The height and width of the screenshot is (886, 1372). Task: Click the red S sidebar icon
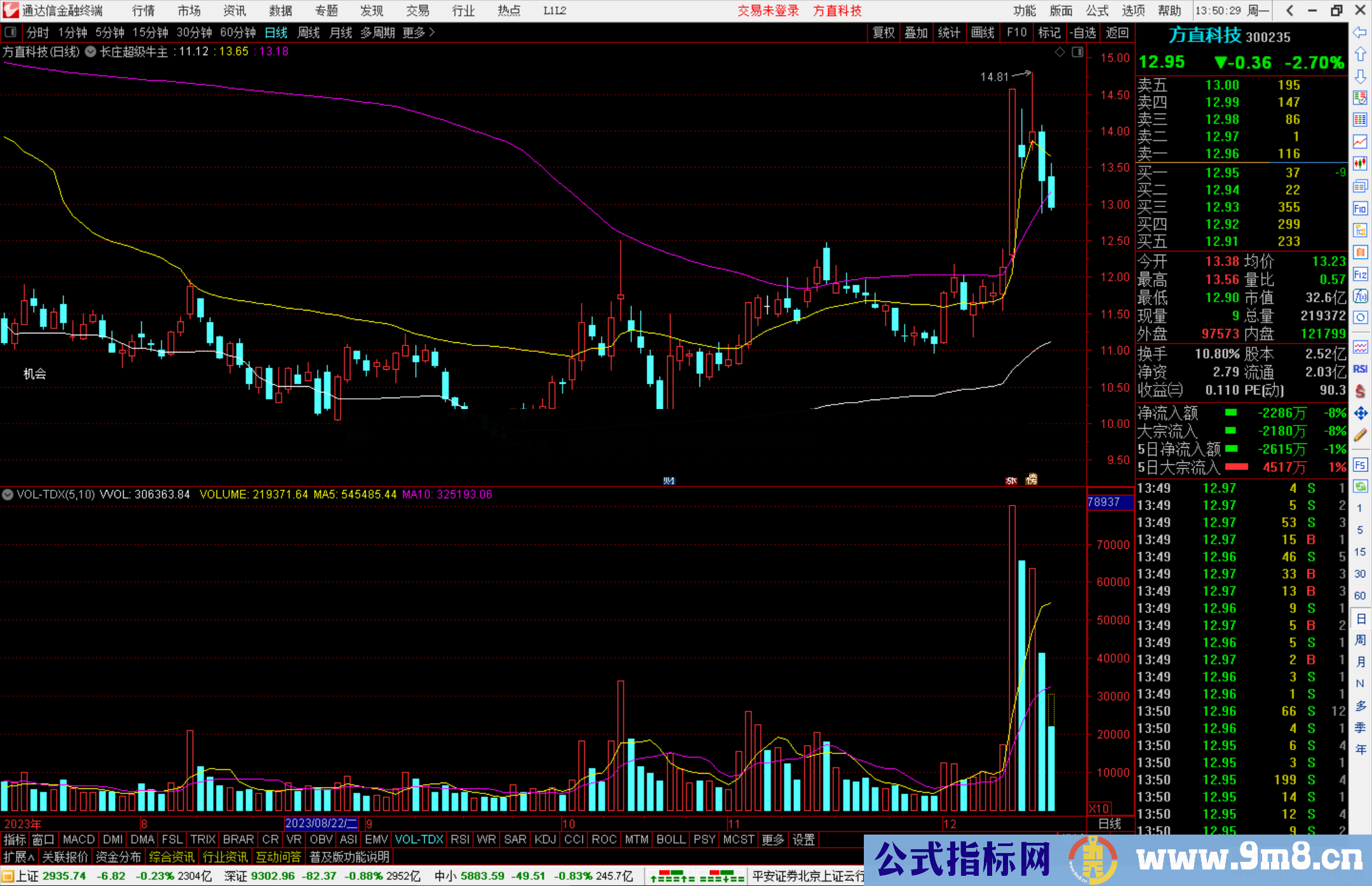(x=1360, y=391)
